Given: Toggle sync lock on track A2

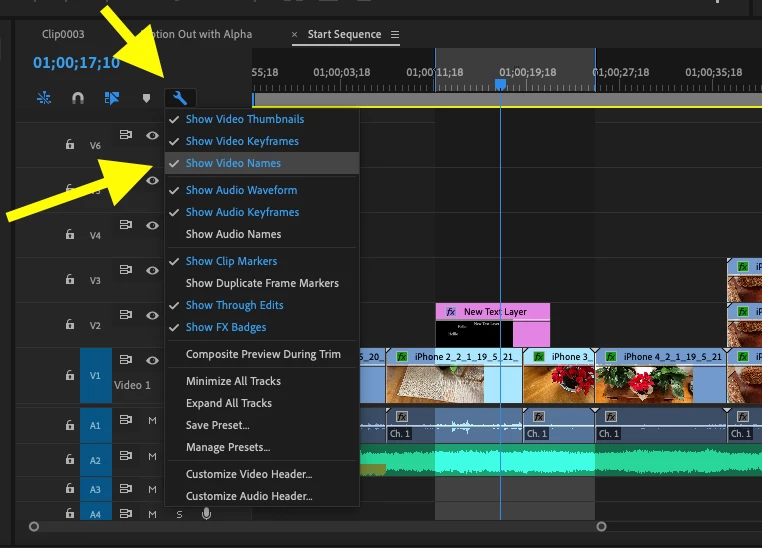Looking at the screenshot, I should pos(126,455).
